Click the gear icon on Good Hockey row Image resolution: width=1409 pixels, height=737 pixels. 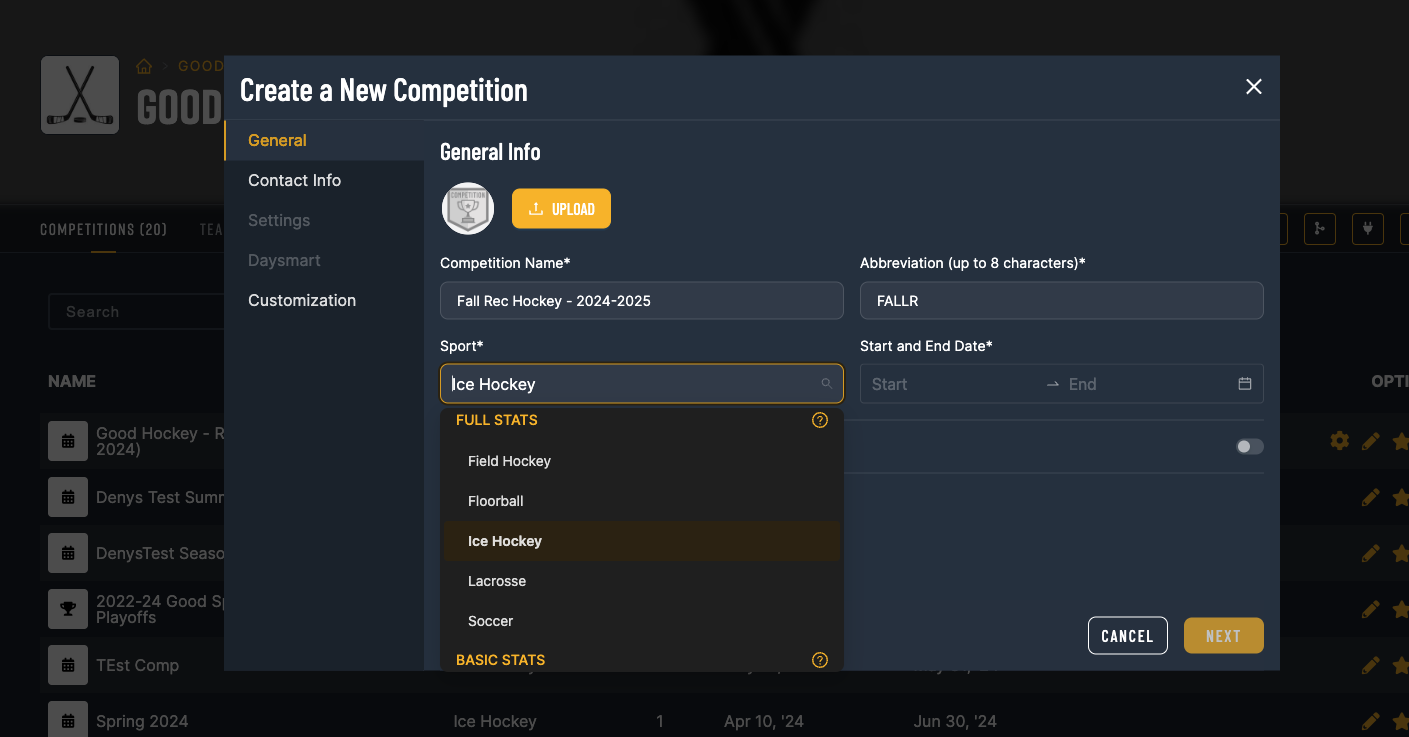pyautogui.click(x=1340, y=441)
